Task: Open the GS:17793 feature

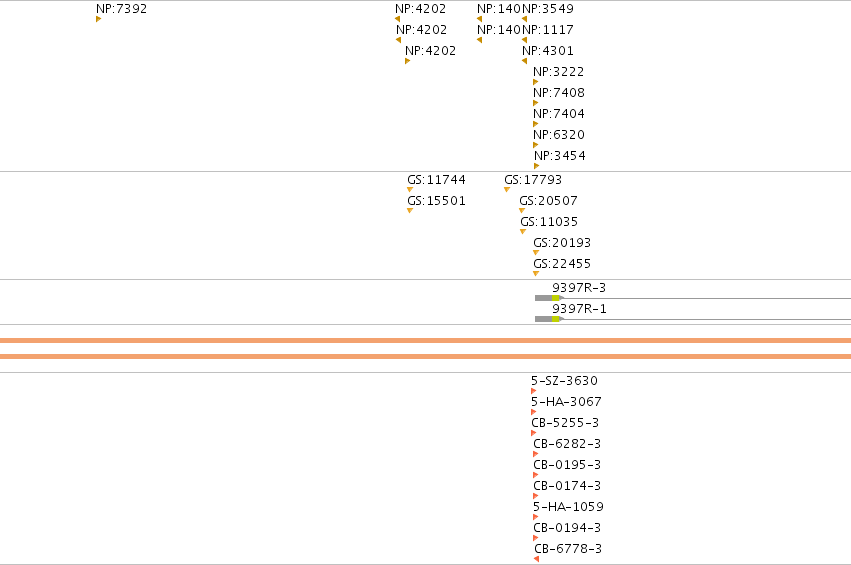Action: pyautogui.click(x=533, y=180)
